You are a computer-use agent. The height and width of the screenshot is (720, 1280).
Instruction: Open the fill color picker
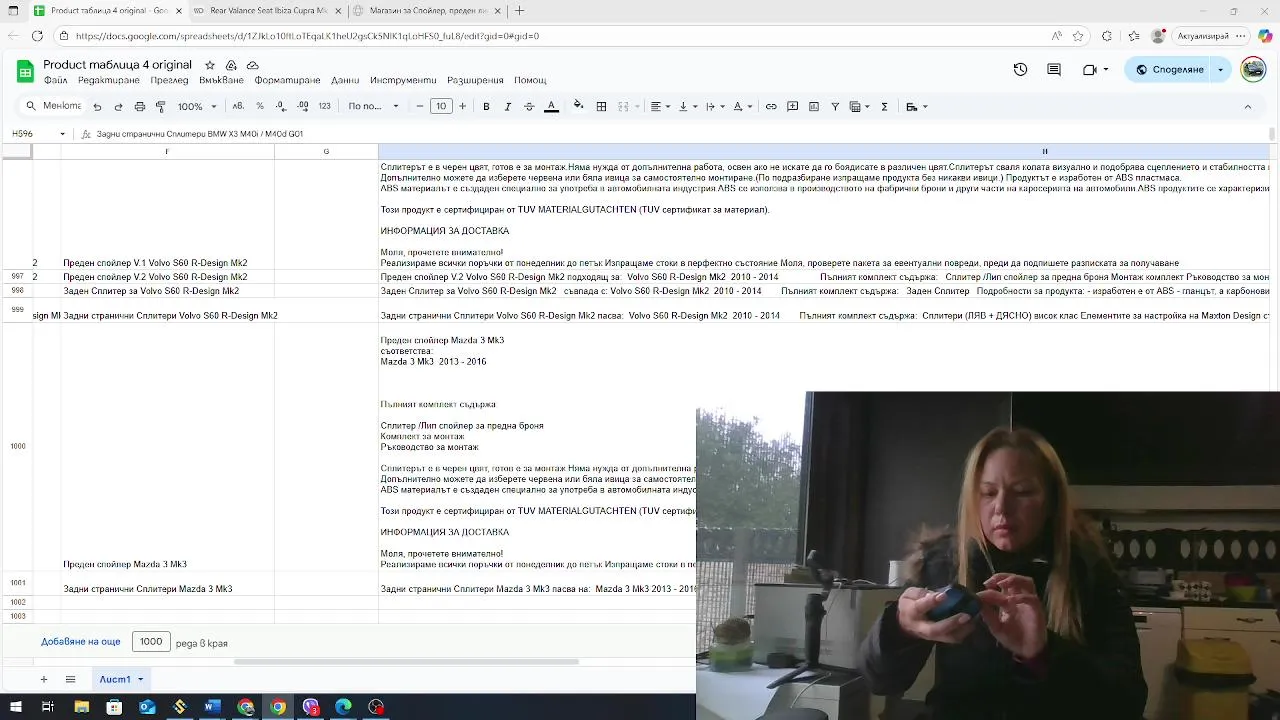point(578,106)
